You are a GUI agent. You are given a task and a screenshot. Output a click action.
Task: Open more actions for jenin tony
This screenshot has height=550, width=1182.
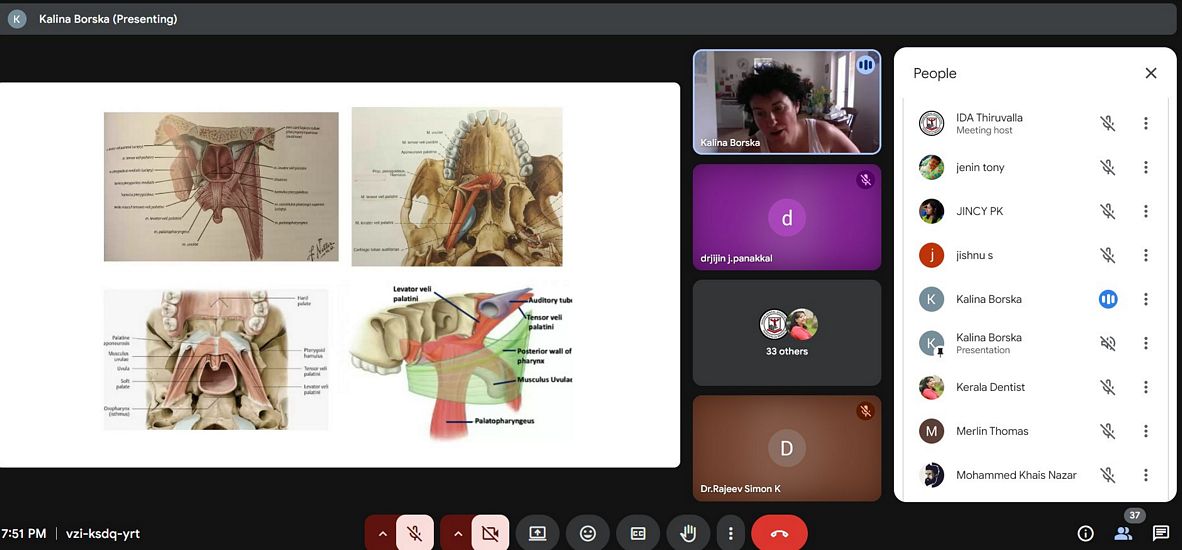[1146, 167]
